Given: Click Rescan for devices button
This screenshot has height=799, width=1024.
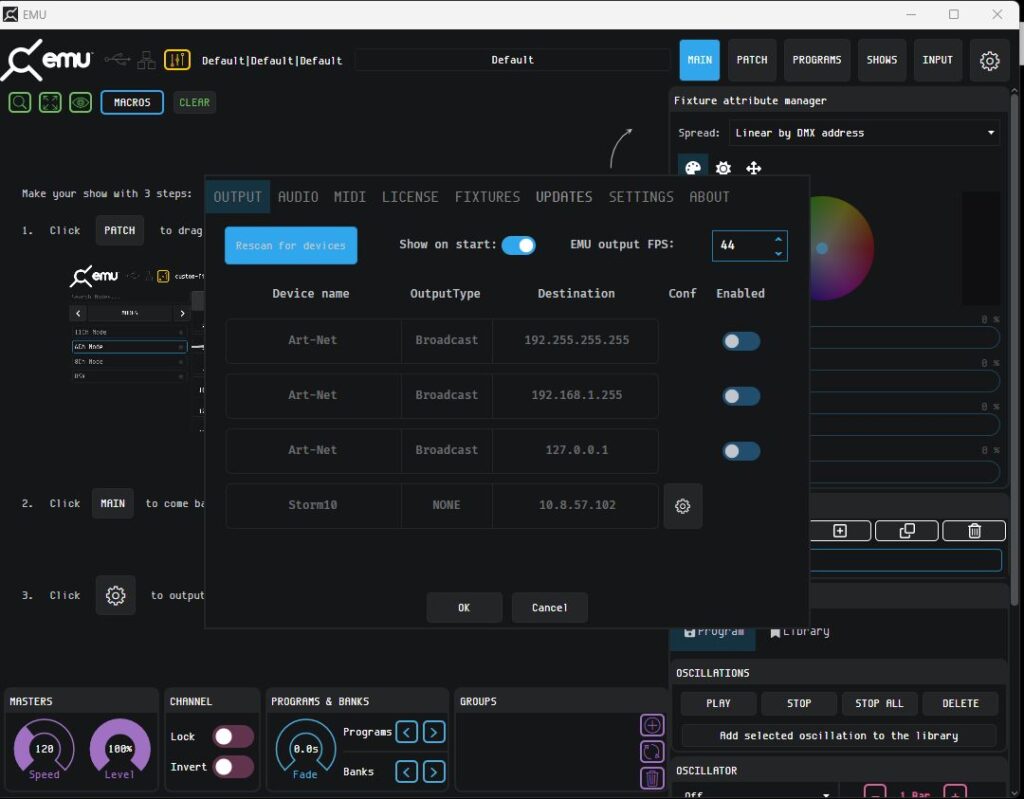Looking at the screenshot, I should [291, 246].
